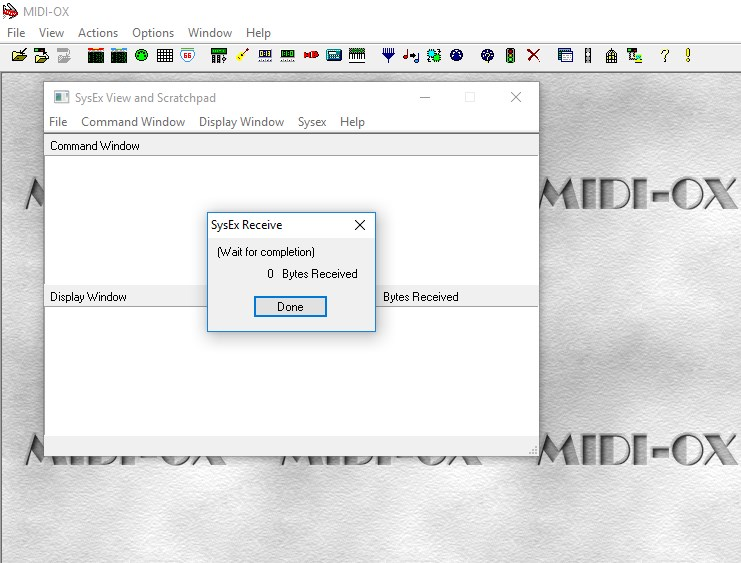Viewport: 741px width, 563px height.
Task: Click the green MIDI DIN connector icon
Action: pos(141,55)
